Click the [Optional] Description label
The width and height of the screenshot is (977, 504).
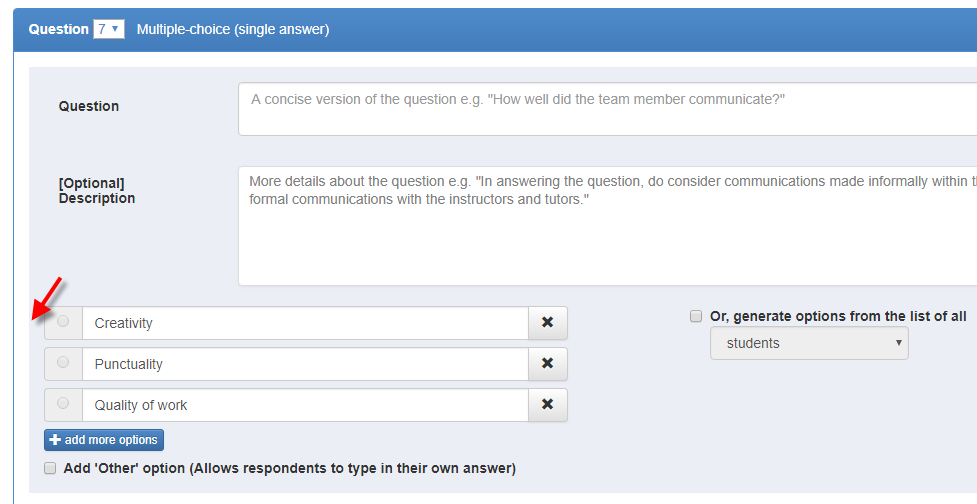(x=97, y=191)
